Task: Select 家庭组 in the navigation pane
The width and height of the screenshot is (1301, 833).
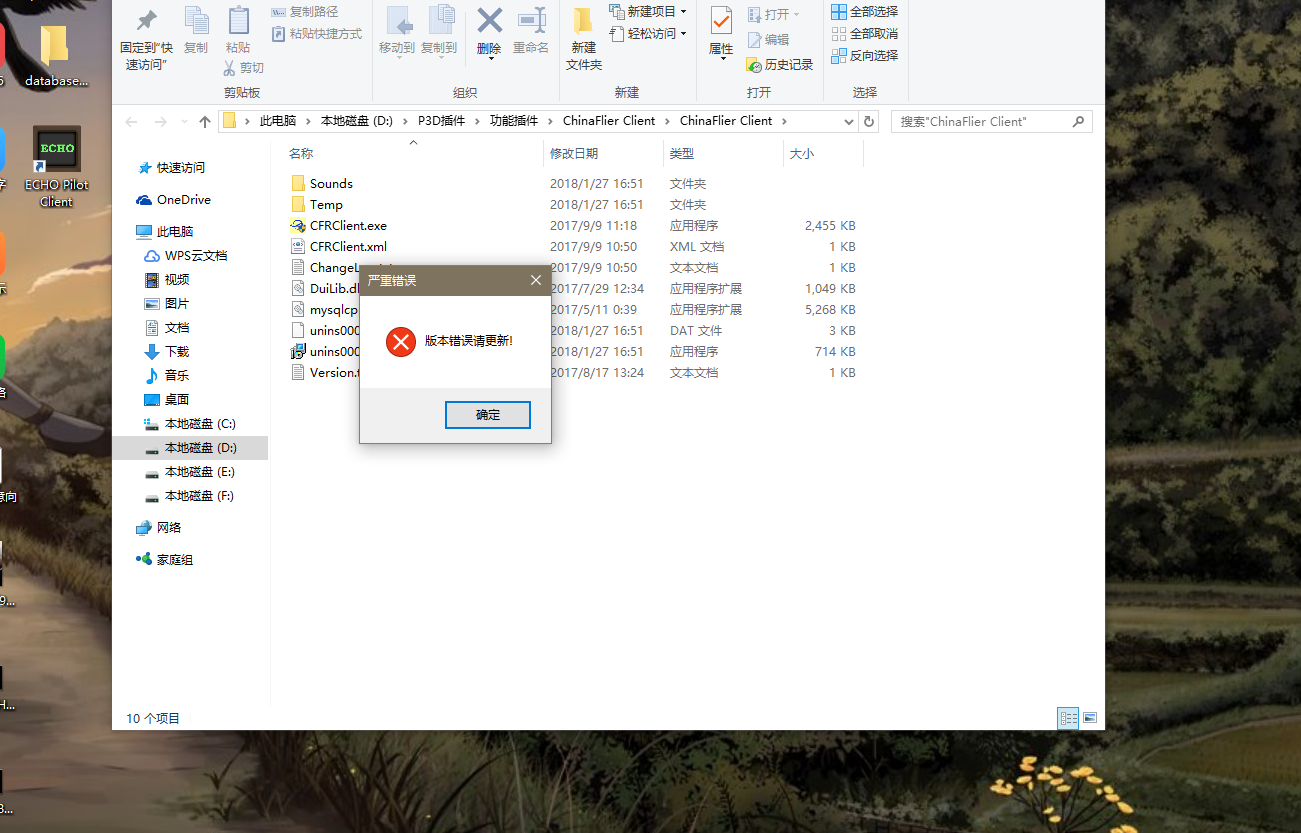Action: pos(175,560)
